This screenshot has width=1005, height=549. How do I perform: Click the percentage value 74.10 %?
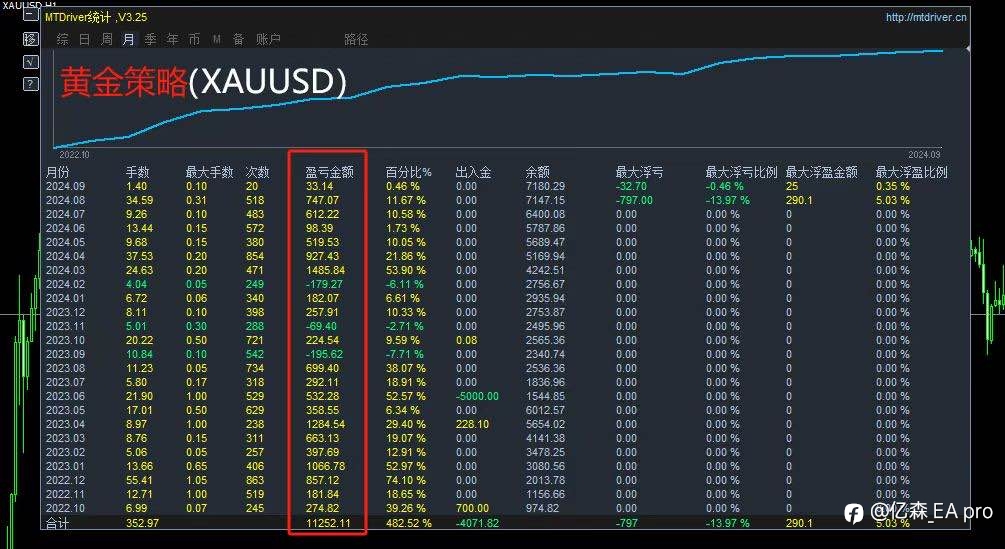coord(406,480)
